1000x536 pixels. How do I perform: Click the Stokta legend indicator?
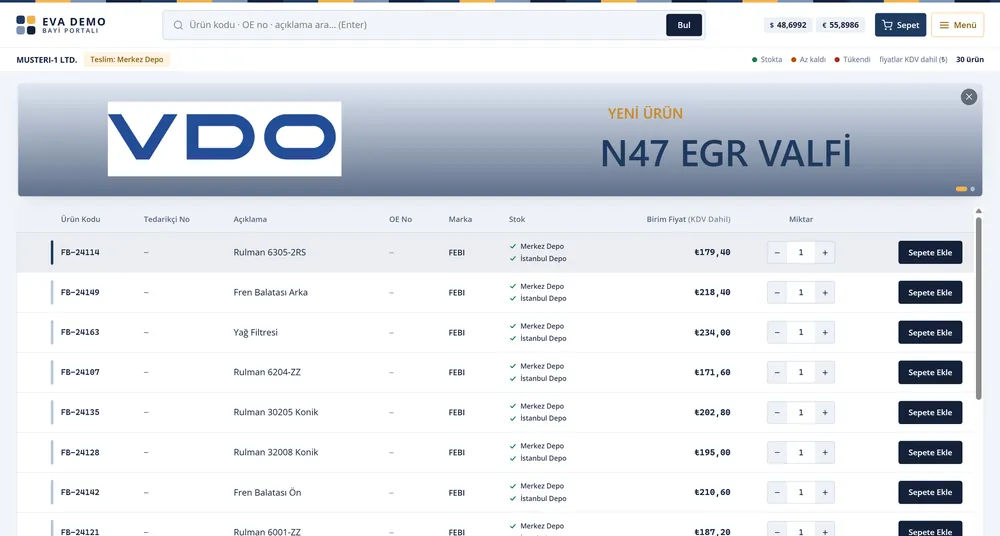(767, 59)
